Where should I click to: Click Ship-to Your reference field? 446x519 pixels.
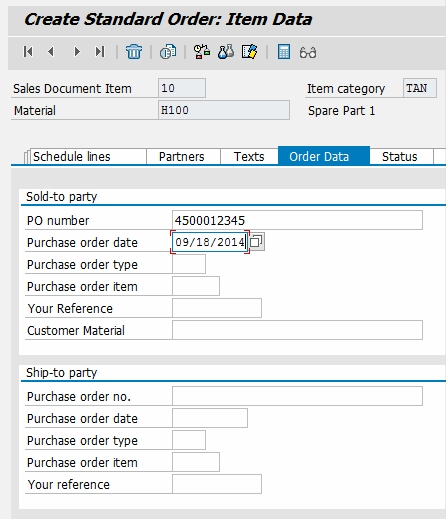pos(217,484)
